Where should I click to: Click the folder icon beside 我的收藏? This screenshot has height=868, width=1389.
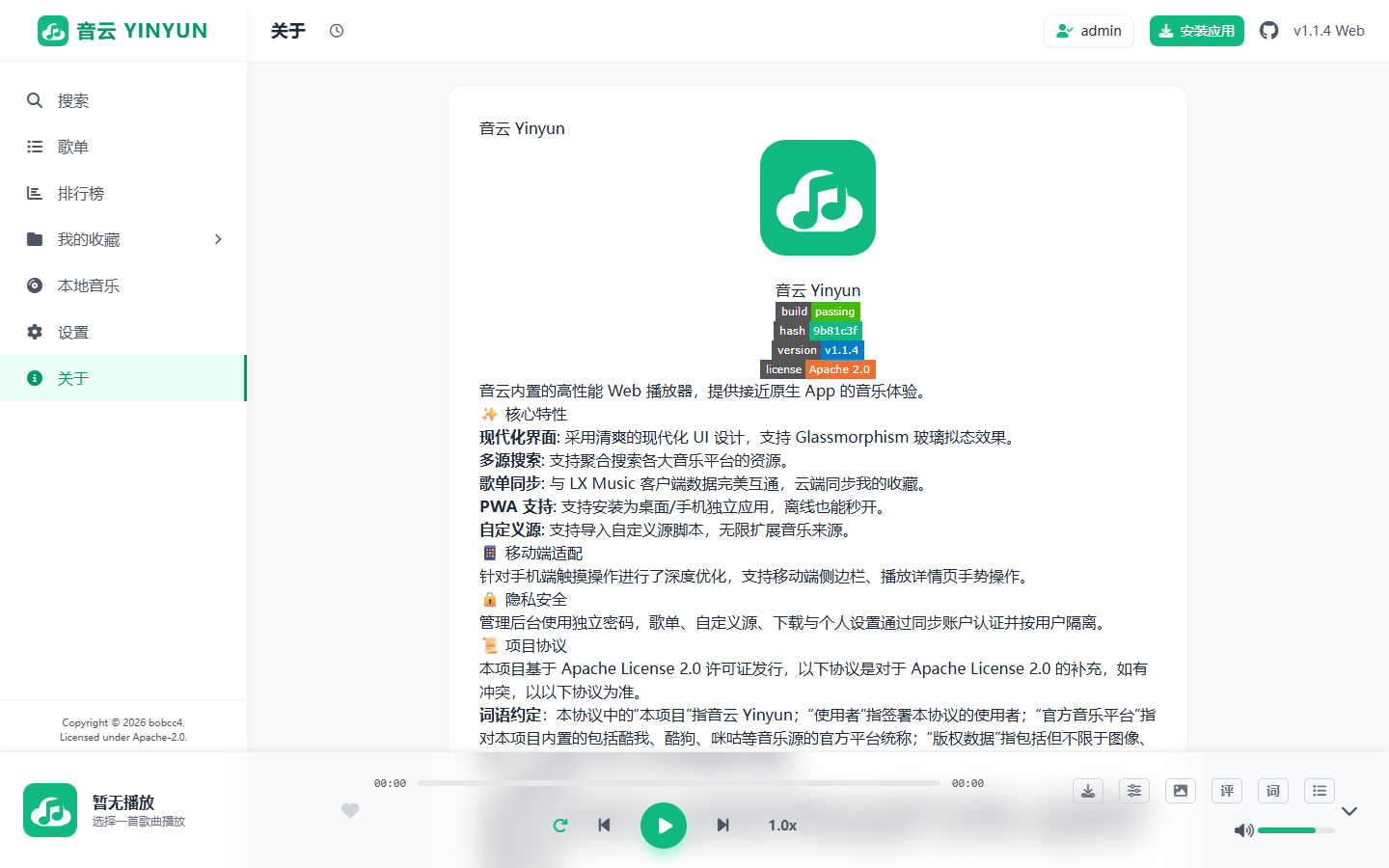pos(35,239)
